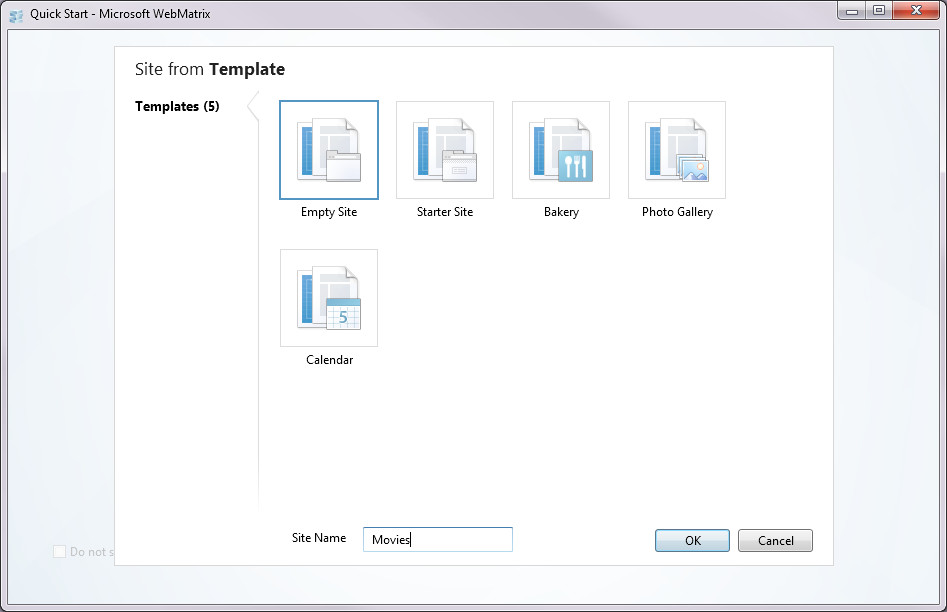Minimize the WebMatrix window
947x612 pixels.
pos(852,10)
